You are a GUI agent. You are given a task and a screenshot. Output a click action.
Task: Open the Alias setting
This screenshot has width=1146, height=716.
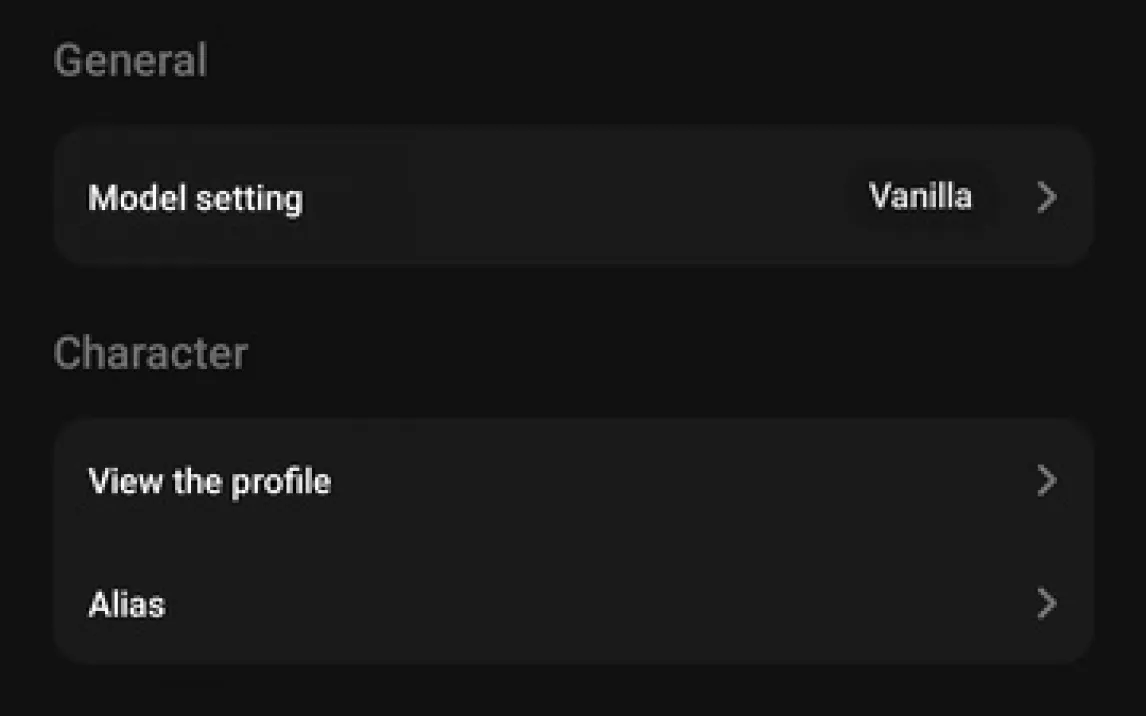[572, 604]
